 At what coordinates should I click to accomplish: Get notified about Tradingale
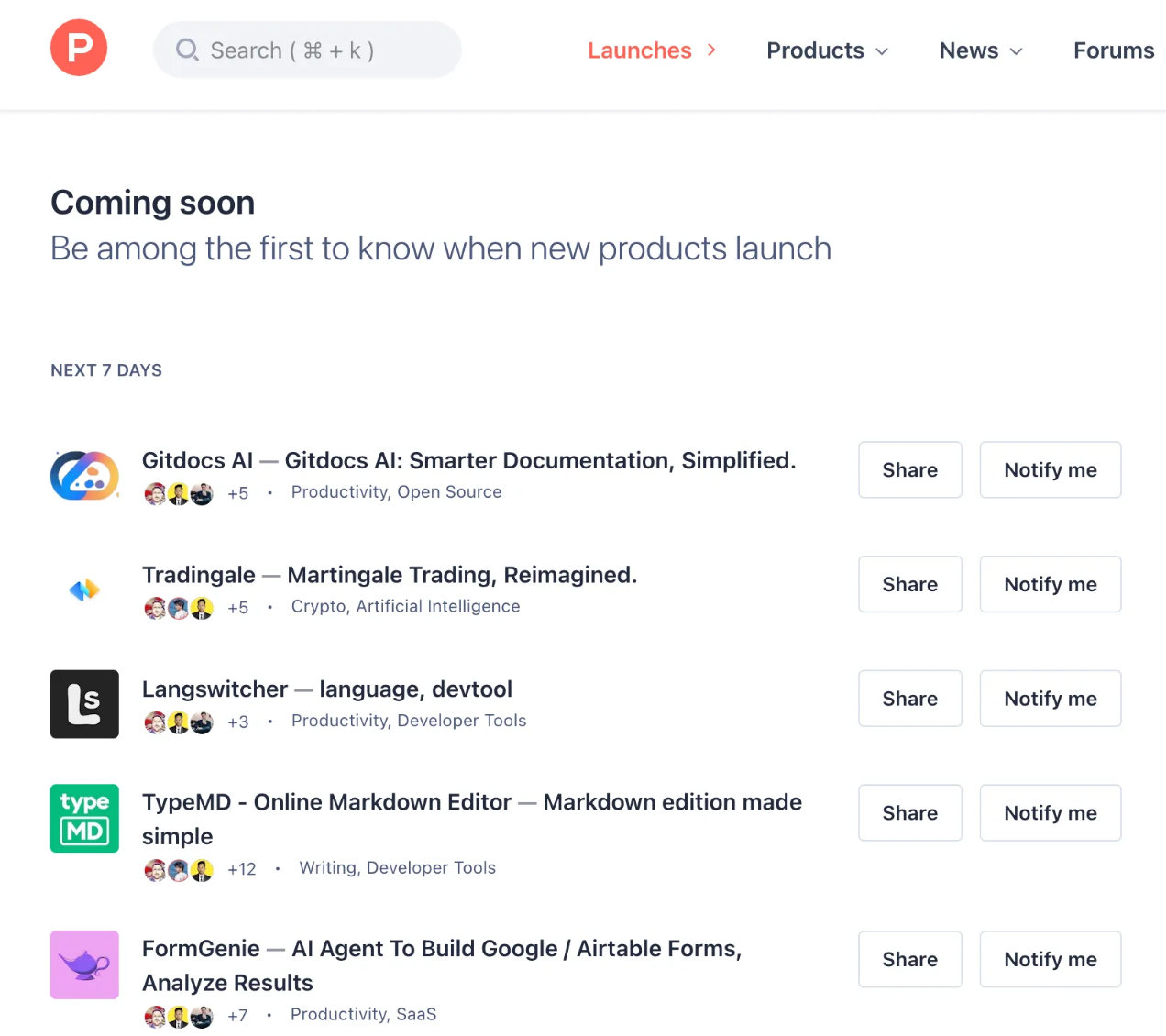click(1050, 584)
